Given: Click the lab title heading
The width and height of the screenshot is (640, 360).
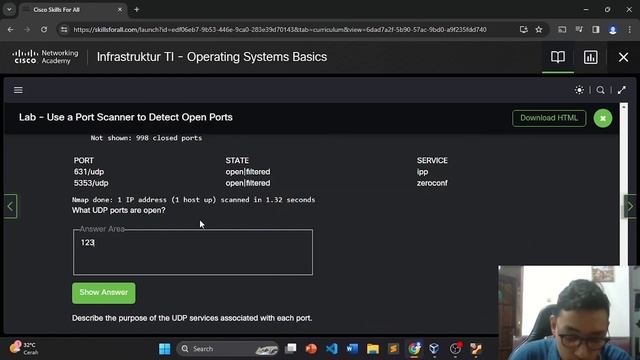Looking at the screenshot, I should [x=126, y=118].
